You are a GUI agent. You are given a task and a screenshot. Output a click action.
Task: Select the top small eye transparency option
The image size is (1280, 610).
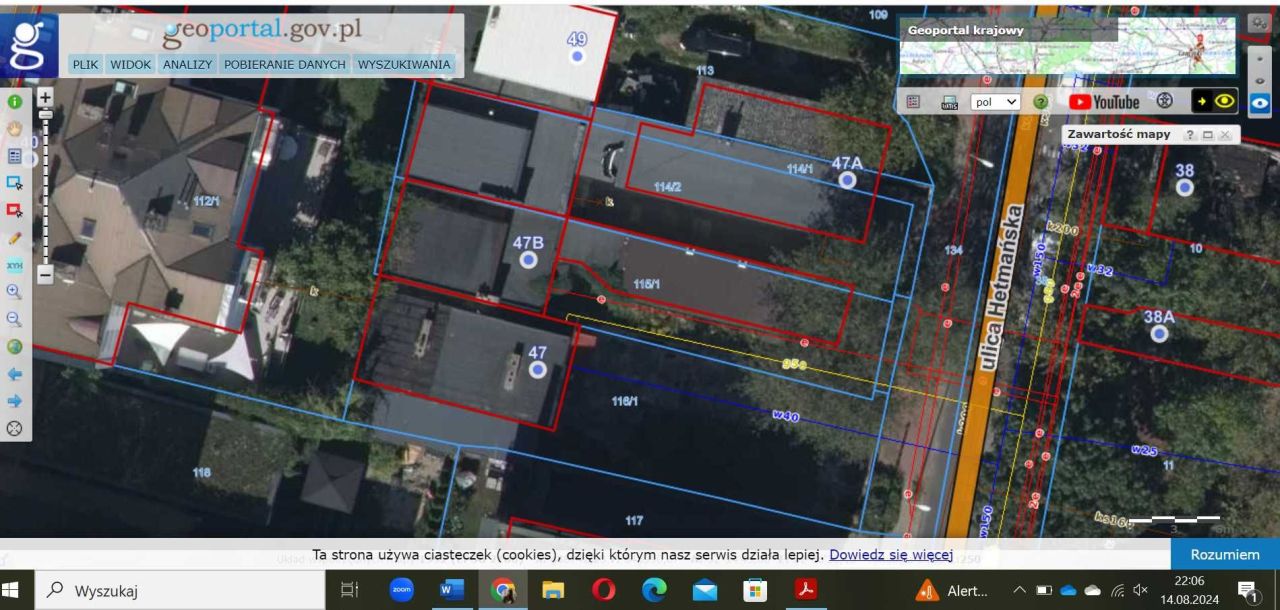pyautogui.click(x=1260, y=58)
